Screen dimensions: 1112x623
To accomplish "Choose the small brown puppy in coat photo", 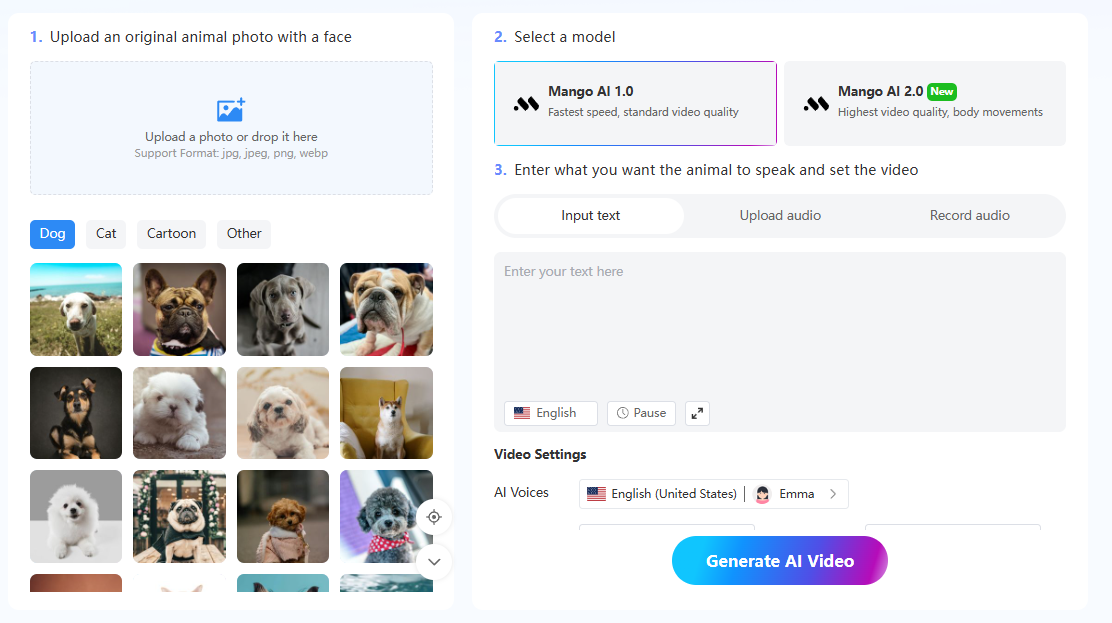I will [x=283, y=517].
